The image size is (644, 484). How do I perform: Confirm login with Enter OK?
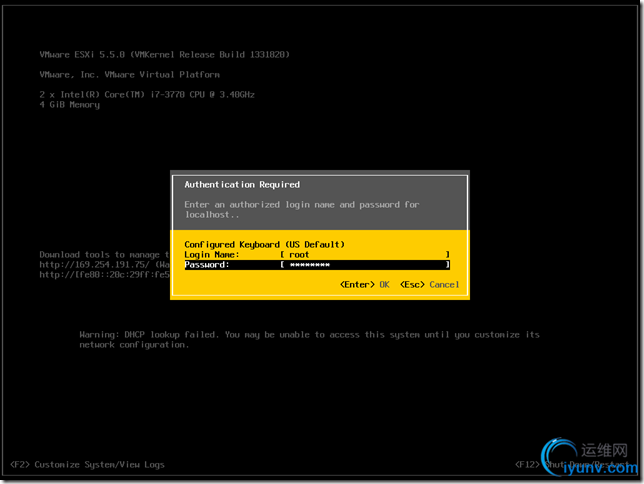pyautogui.click(x=365, y=285)
